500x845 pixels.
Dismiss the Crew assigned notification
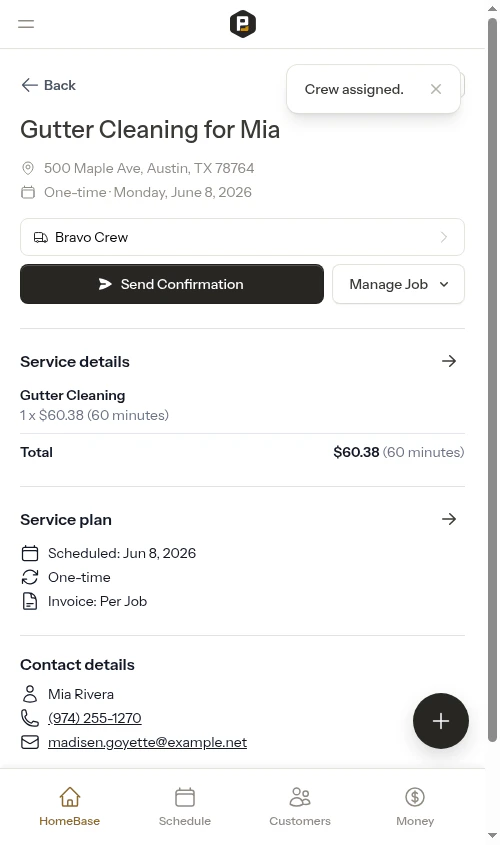point(436,89)
